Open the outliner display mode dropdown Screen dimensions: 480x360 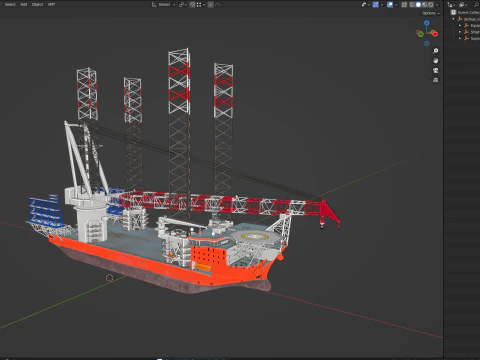[452, 5]
